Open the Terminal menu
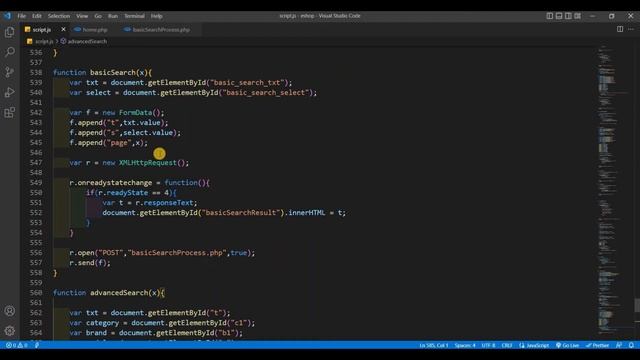Viewport: 640px width, 360px height. coord(134,16)
